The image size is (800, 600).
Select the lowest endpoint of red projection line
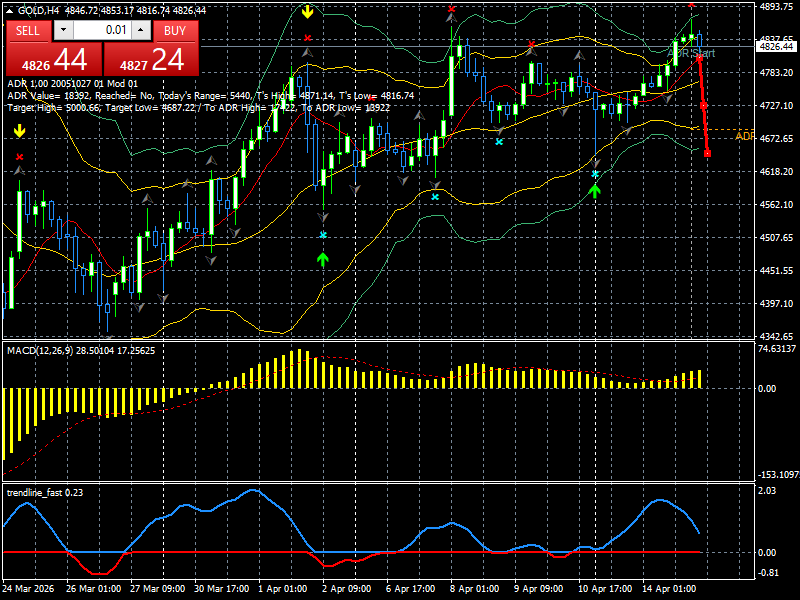pyautogui.click(x=707, y=153)
